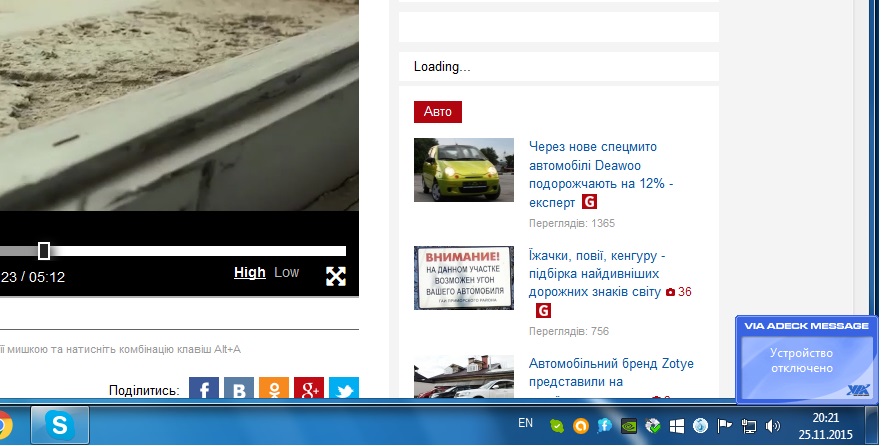Image resolution: width=881 pixels, height=446 pixels.
Task: Switch video quality to High
Action: pos(250,272)
